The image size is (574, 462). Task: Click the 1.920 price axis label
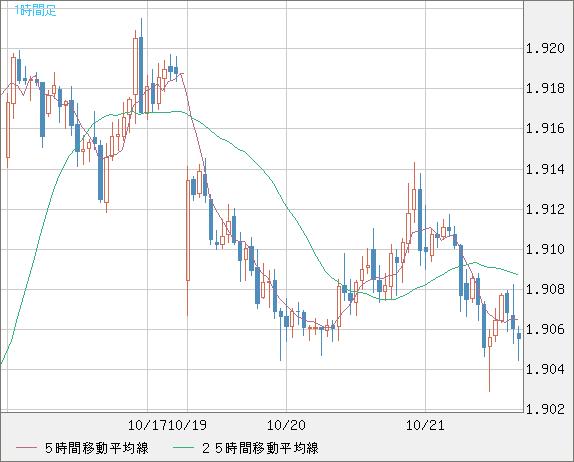[x=545, y=48]
